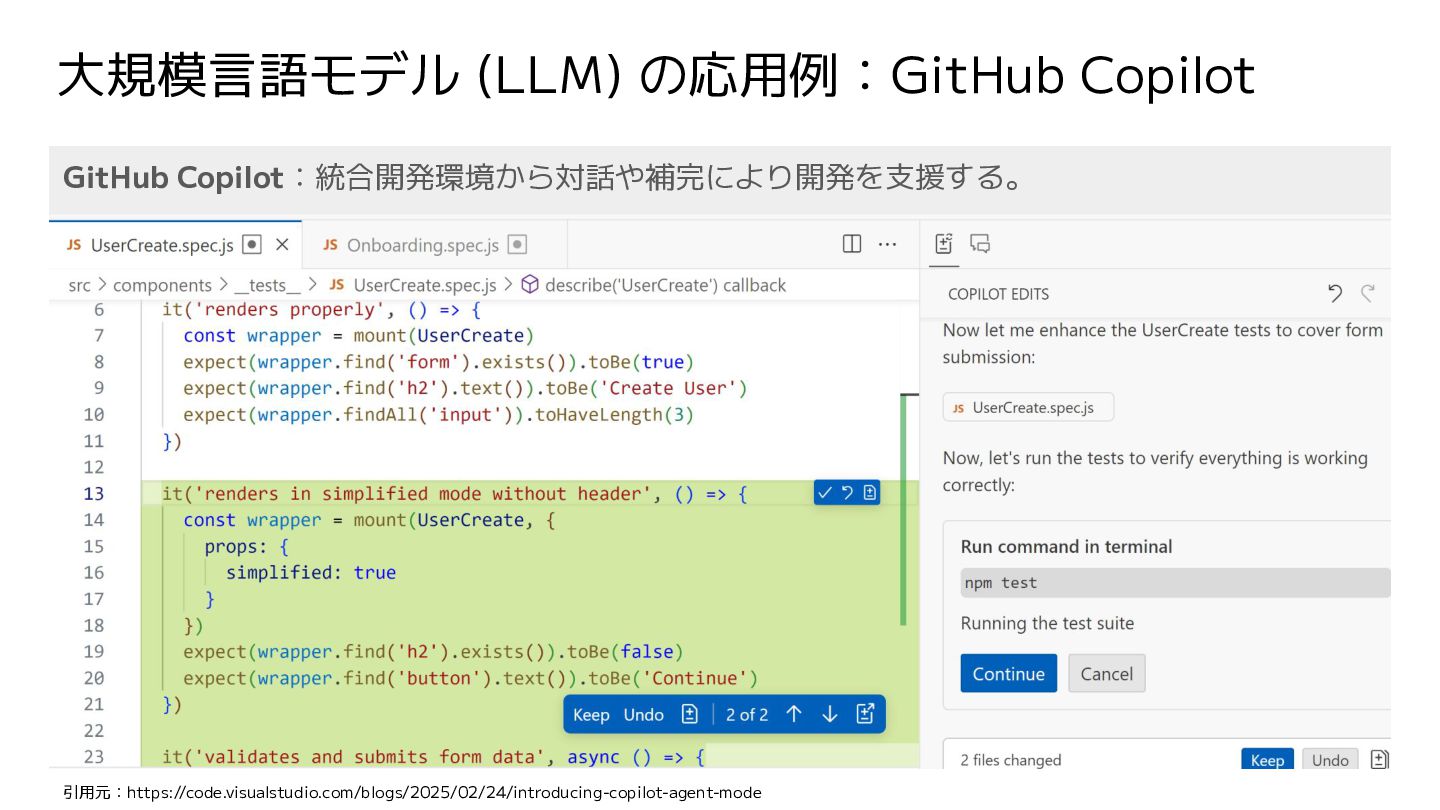Click line number 23 in the gutter

coord(93,756)
